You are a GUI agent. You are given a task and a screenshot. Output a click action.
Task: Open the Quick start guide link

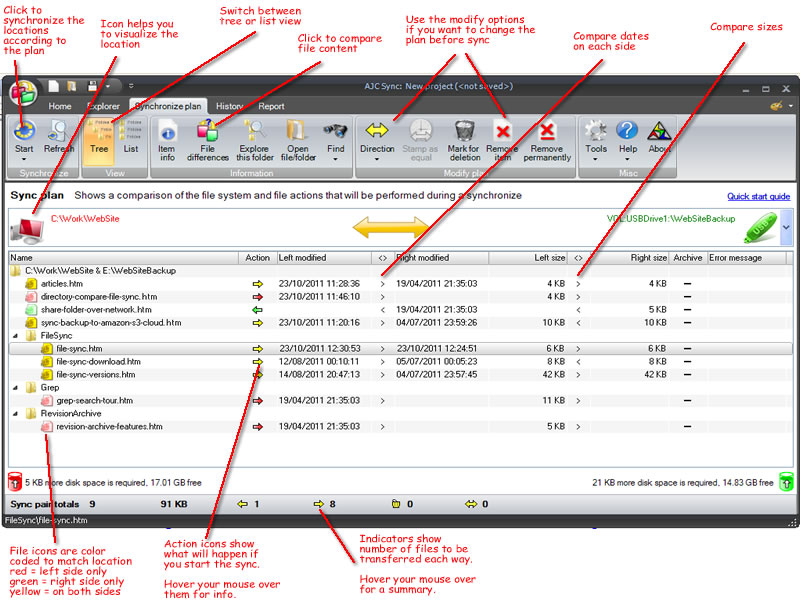click(759, 196)
